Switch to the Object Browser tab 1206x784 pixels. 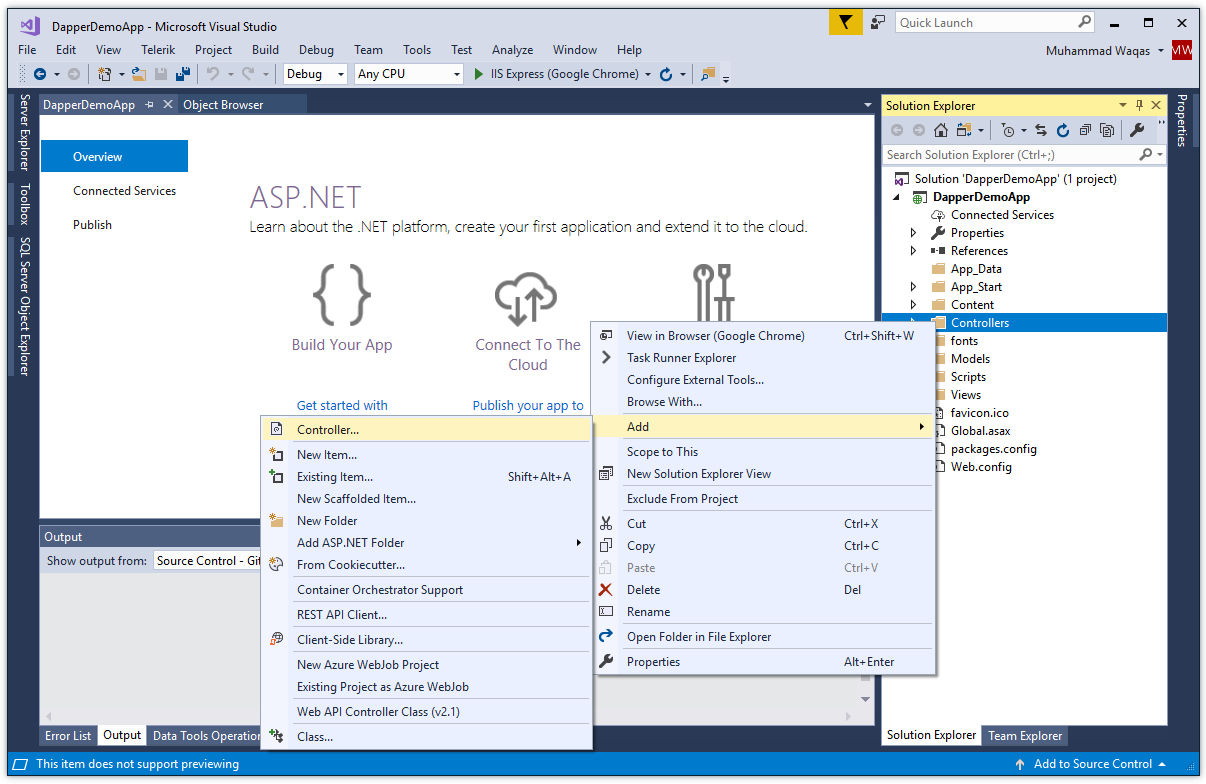tap(223, 105)
